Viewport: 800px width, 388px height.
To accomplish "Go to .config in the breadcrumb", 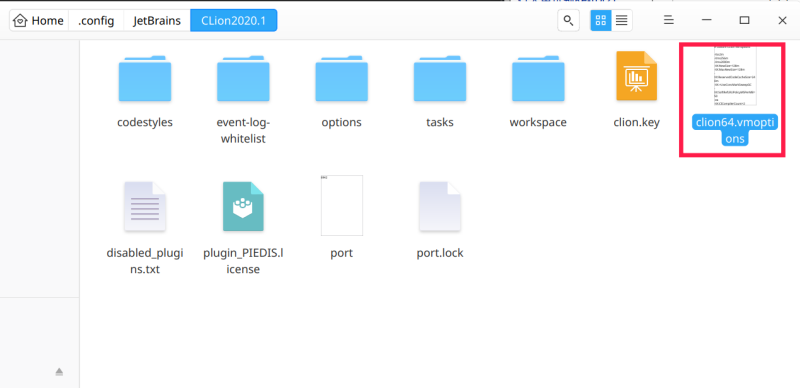I will (x=96, y=20).
